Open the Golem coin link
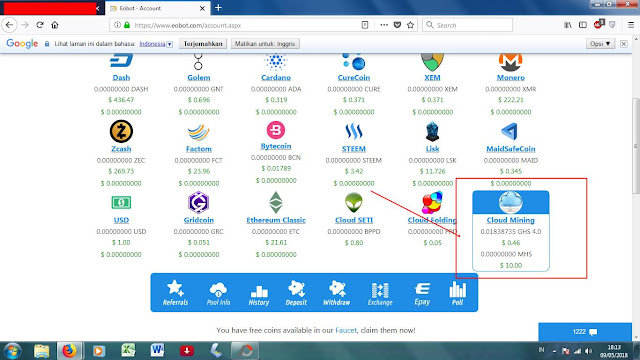The width and height of the screenshot is (640, 360). [198, 78]
